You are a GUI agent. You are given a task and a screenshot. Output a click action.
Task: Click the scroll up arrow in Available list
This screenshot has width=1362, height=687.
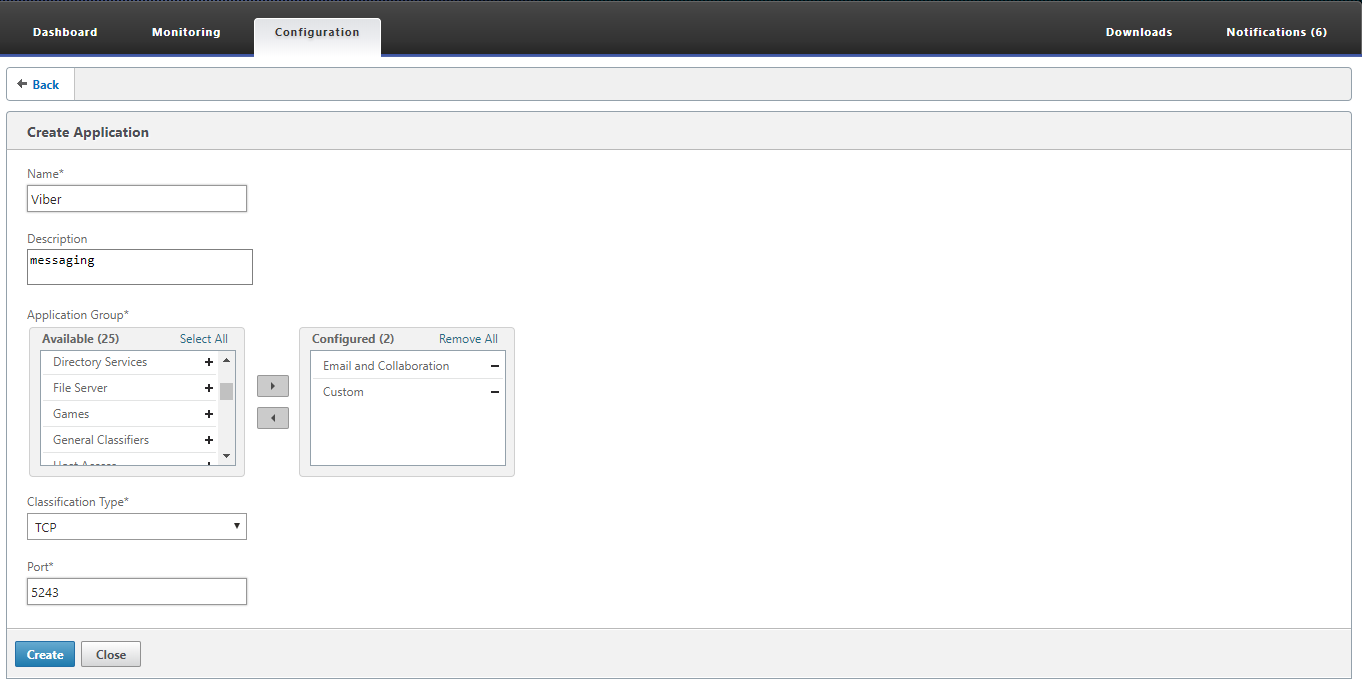coord(227,360)
